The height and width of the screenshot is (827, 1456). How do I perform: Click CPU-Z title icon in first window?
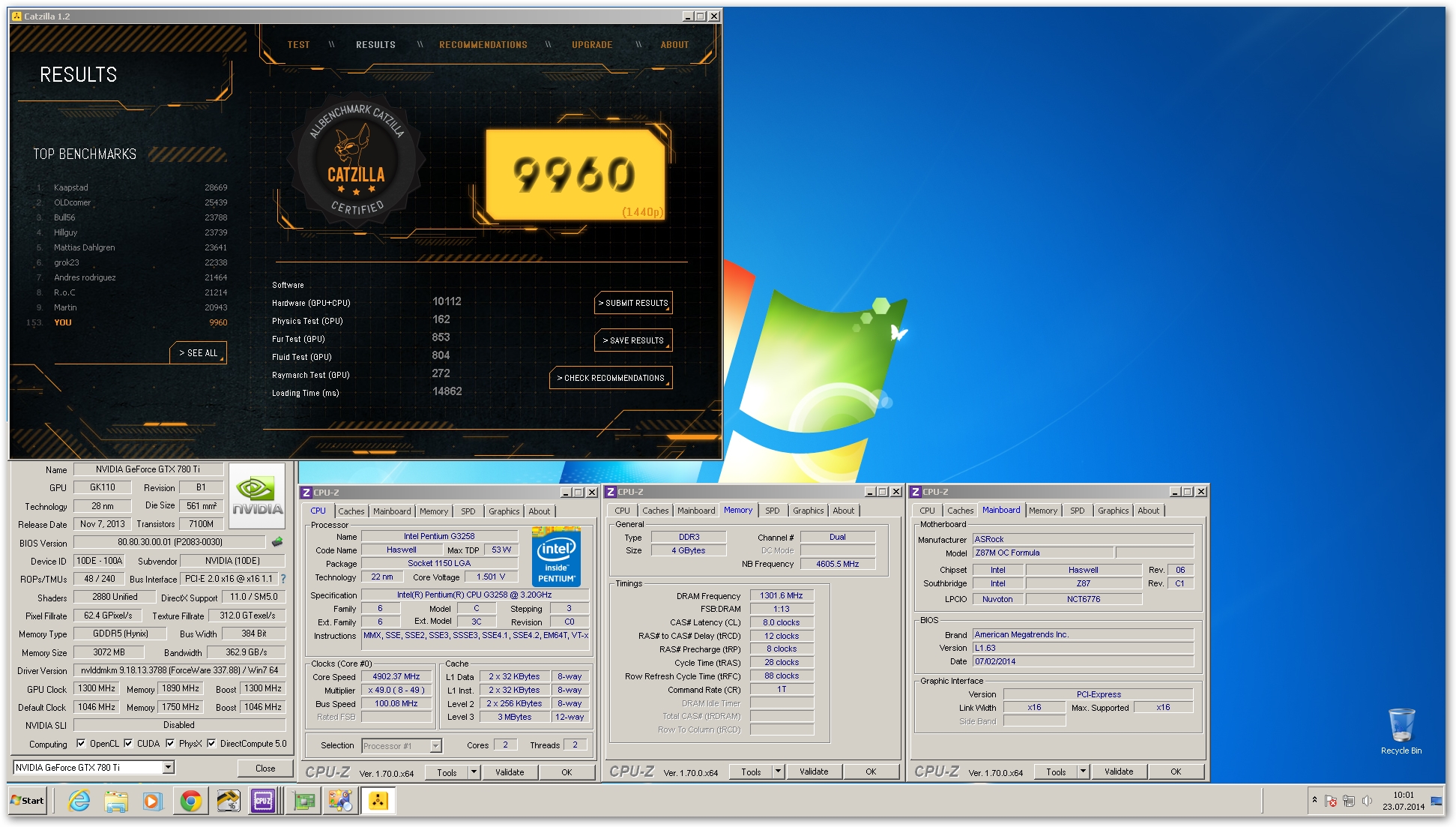click(306, 493)
